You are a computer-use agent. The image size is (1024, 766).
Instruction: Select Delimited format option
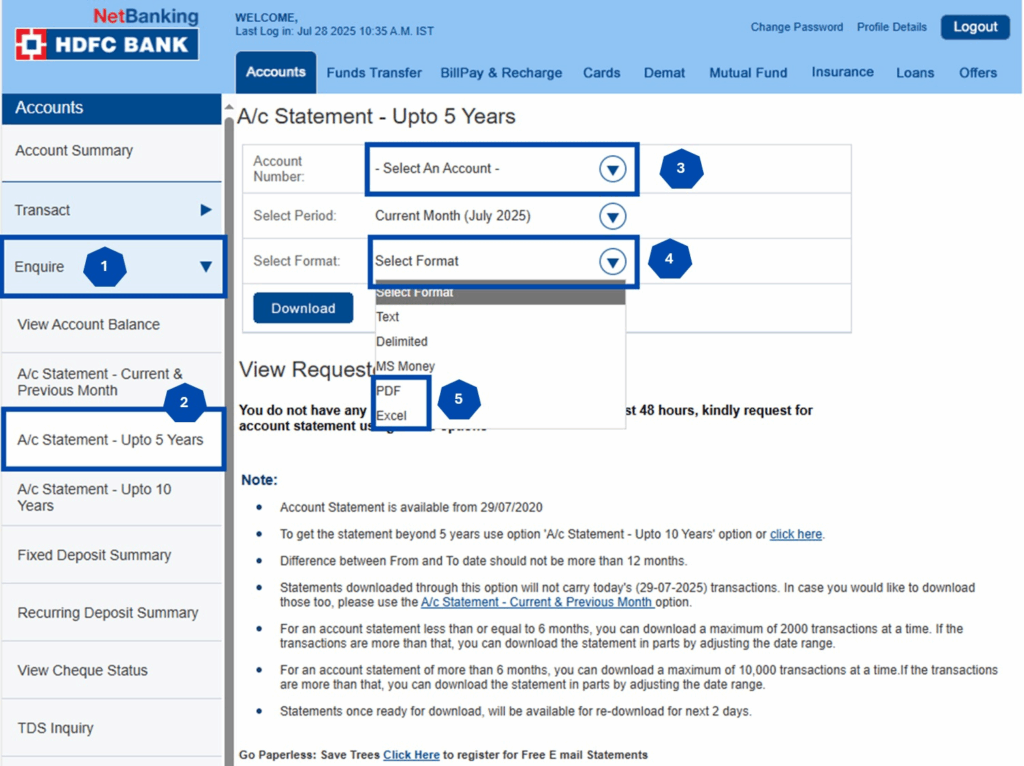pyautogui.click(x=401, y=341)
